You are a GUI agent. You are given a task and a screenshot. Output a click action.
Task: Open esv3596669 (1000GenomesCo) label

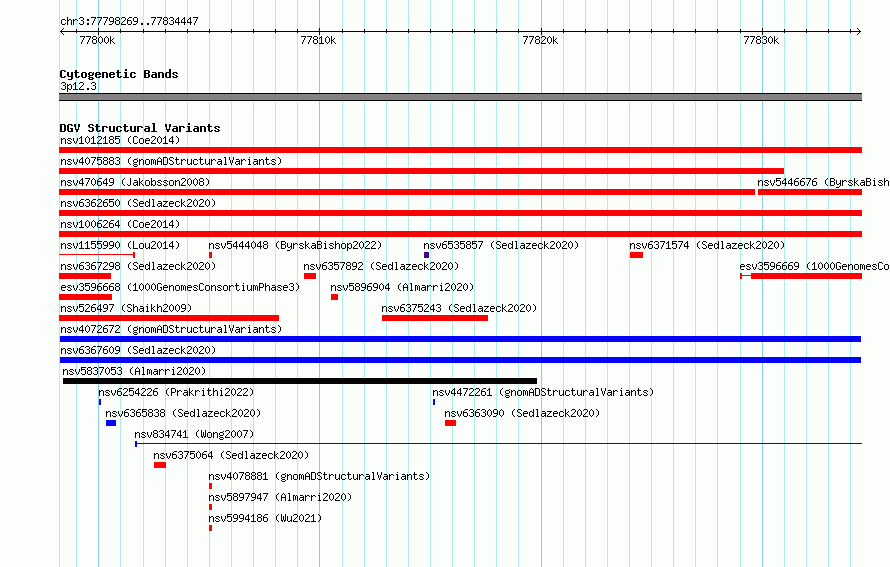[814, 266]
